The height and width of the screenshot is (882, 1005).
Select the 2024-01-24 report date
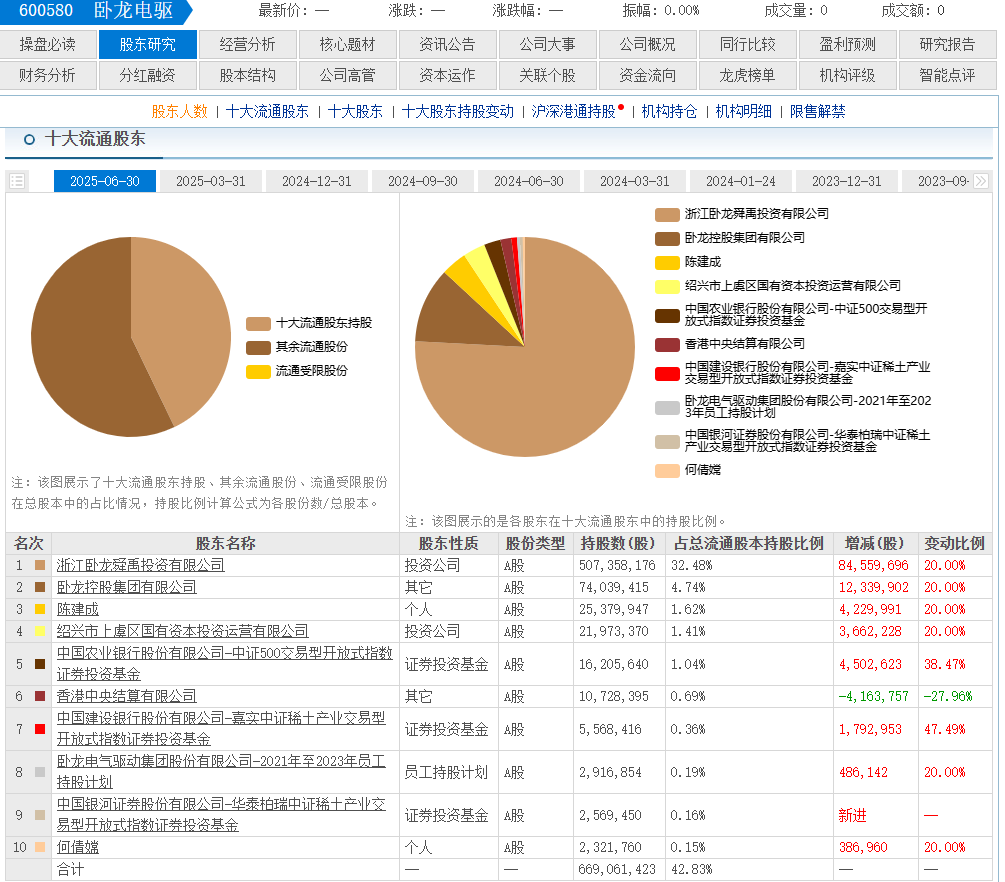point(741,181)
